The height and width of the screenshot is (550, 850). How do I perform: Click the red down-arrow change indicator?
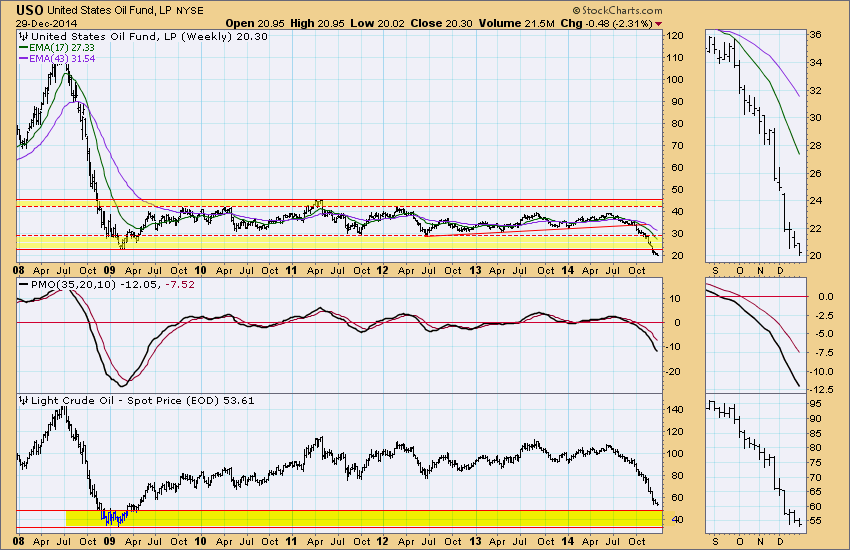(659, 24)
